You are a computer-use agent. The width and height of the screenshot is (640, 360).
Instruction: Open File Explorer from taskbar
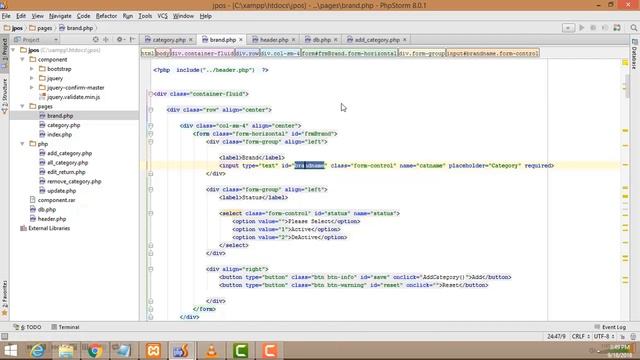coord(66,351)
